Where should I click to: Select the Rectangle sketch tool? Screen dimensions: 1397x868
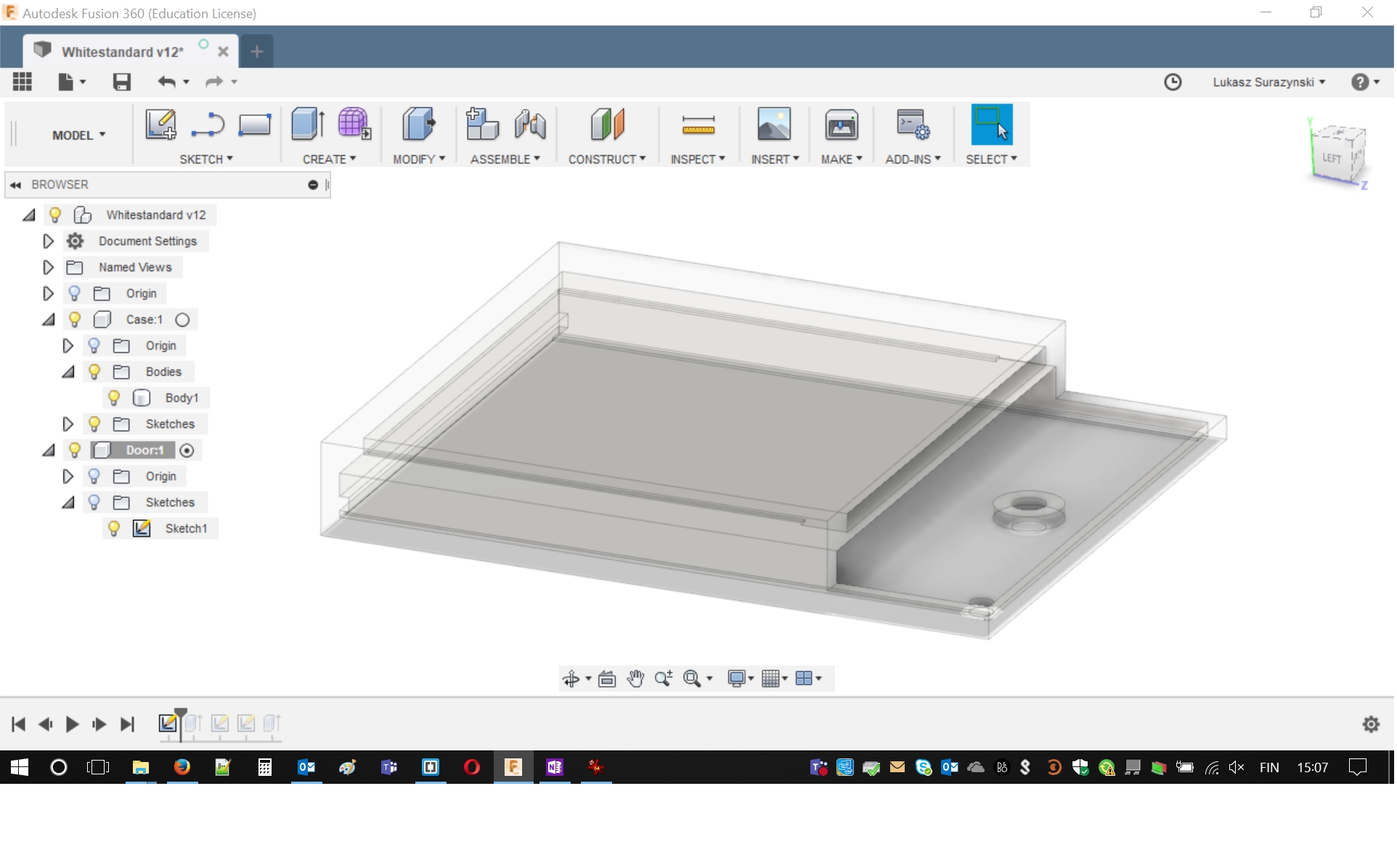(x=255, y=125)
